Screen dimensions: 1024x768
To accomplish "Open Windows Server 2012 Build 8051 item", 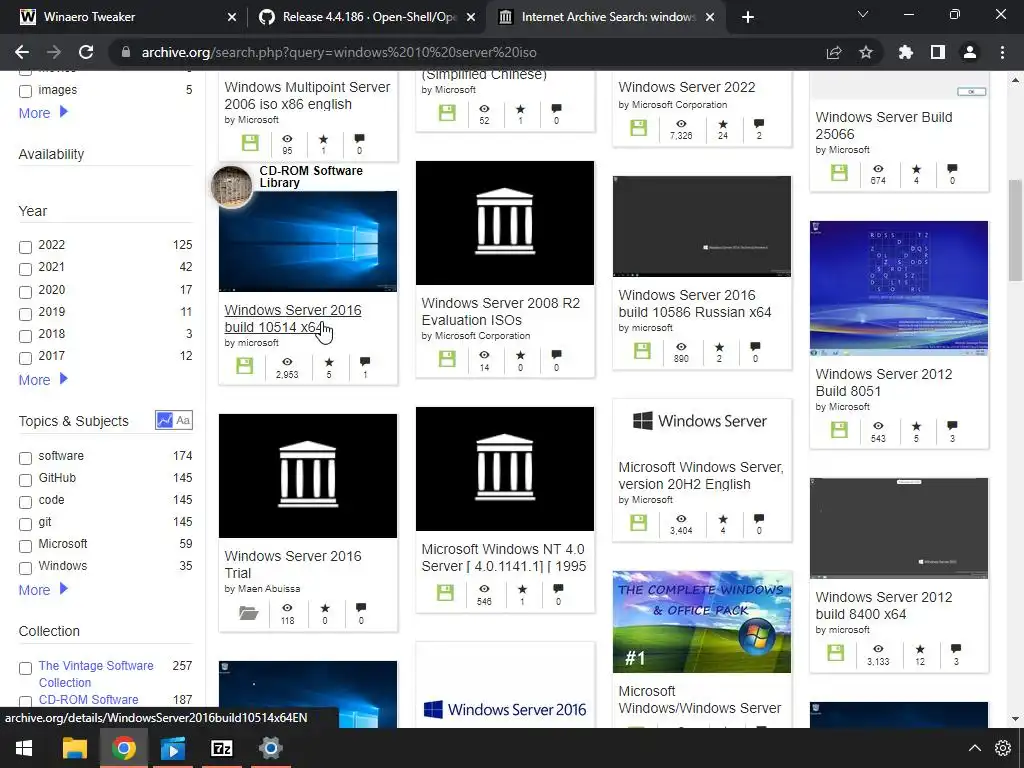I will [x=884, y=382].
